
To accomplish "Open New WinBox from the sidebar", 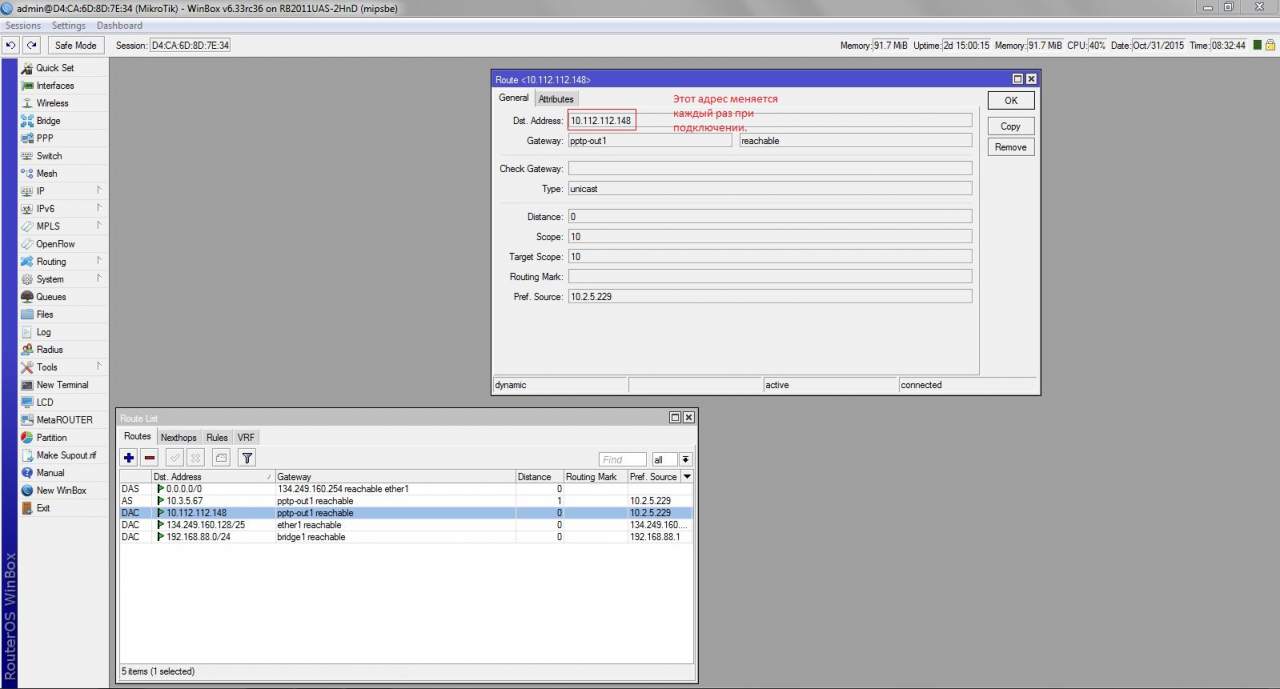I will [61, 490].
